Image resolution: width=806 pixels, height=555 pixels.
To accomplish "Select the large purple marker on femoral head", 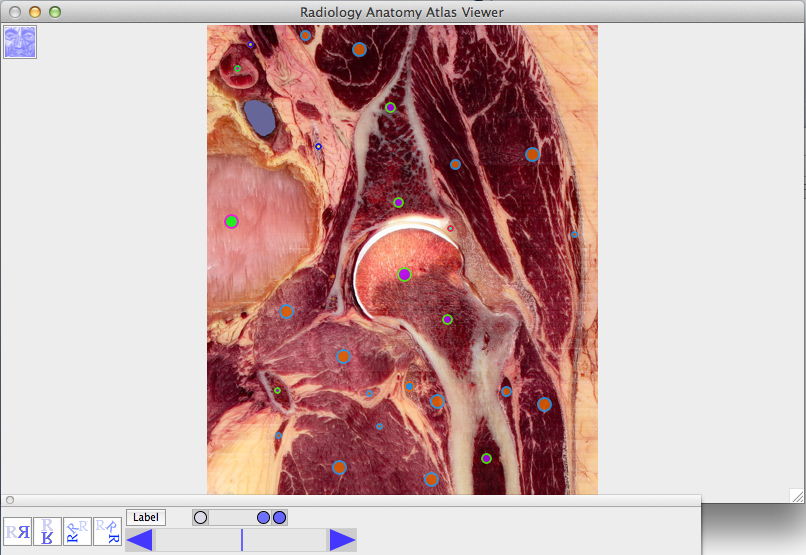I will [404, 274].
